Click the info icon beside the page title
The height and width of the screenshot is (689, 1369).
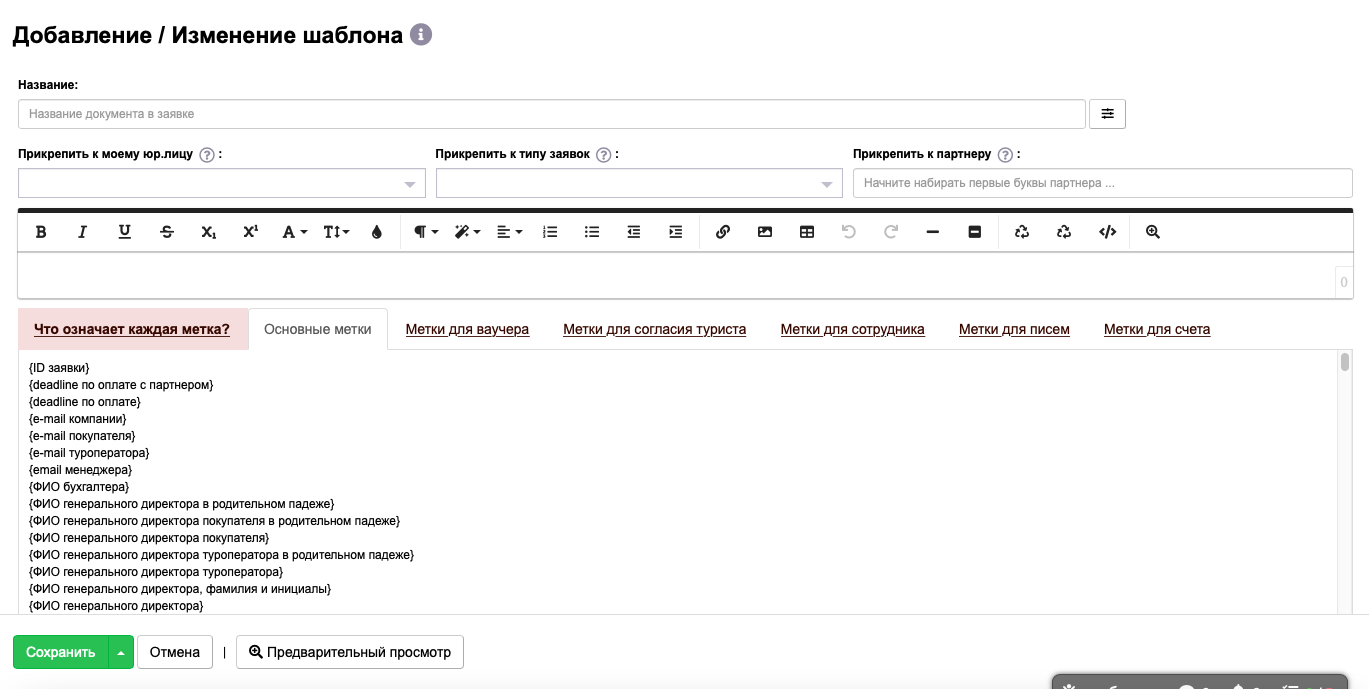click(421, 35)
